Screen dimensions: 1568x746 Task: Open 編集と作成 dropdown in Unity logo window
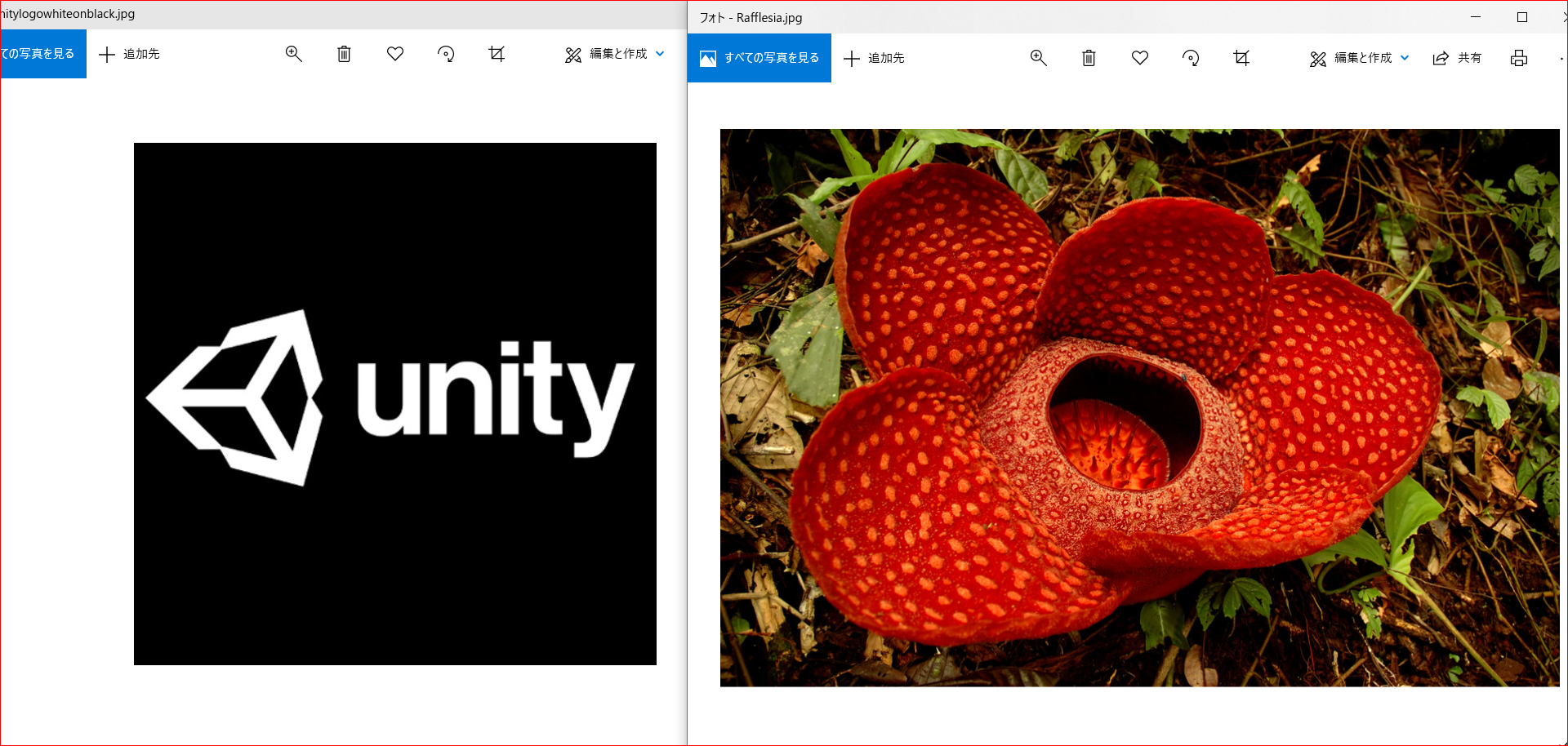pyautogui.click(x=615, y=54)
